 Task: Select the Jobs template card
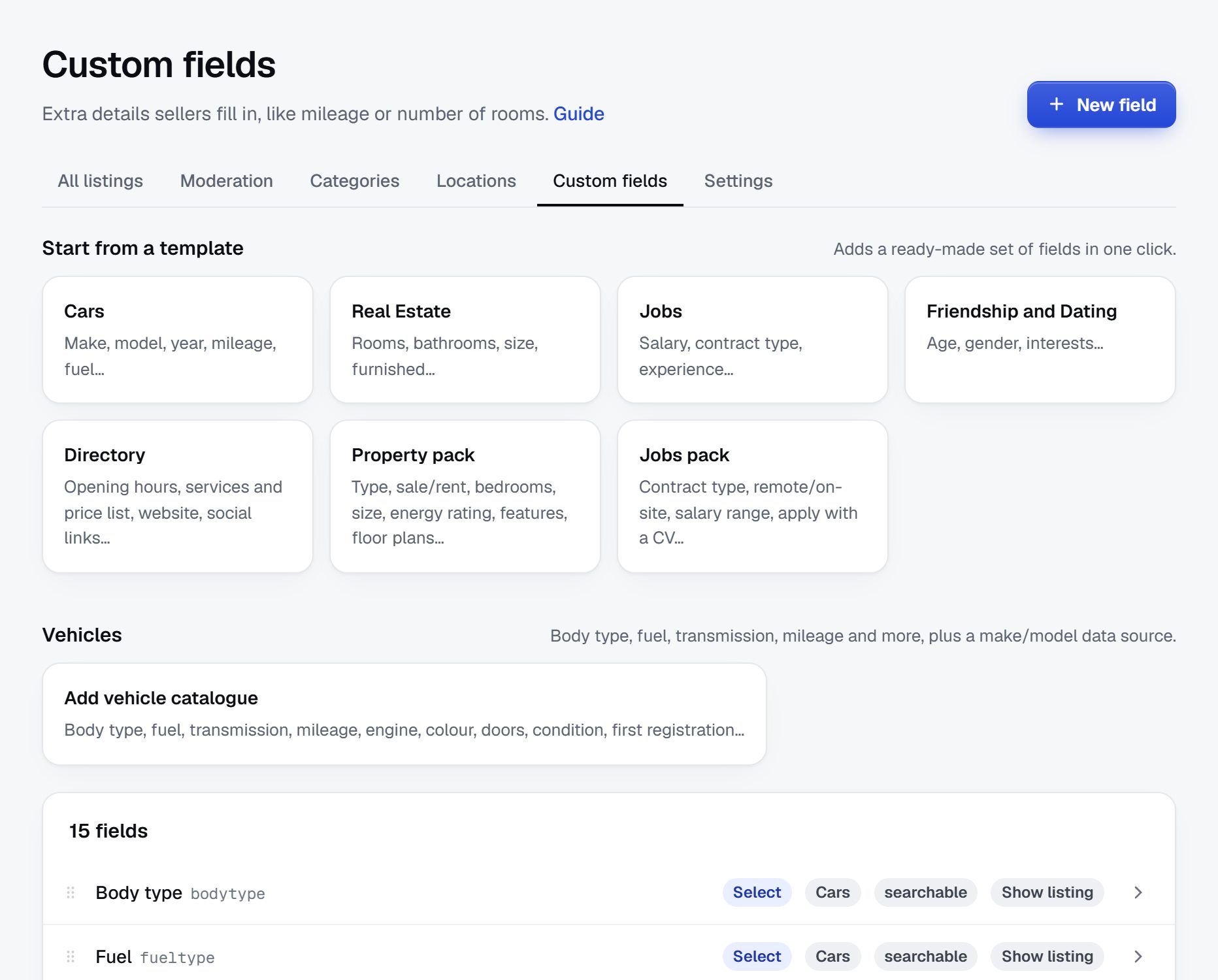click(x=753, y=340)
